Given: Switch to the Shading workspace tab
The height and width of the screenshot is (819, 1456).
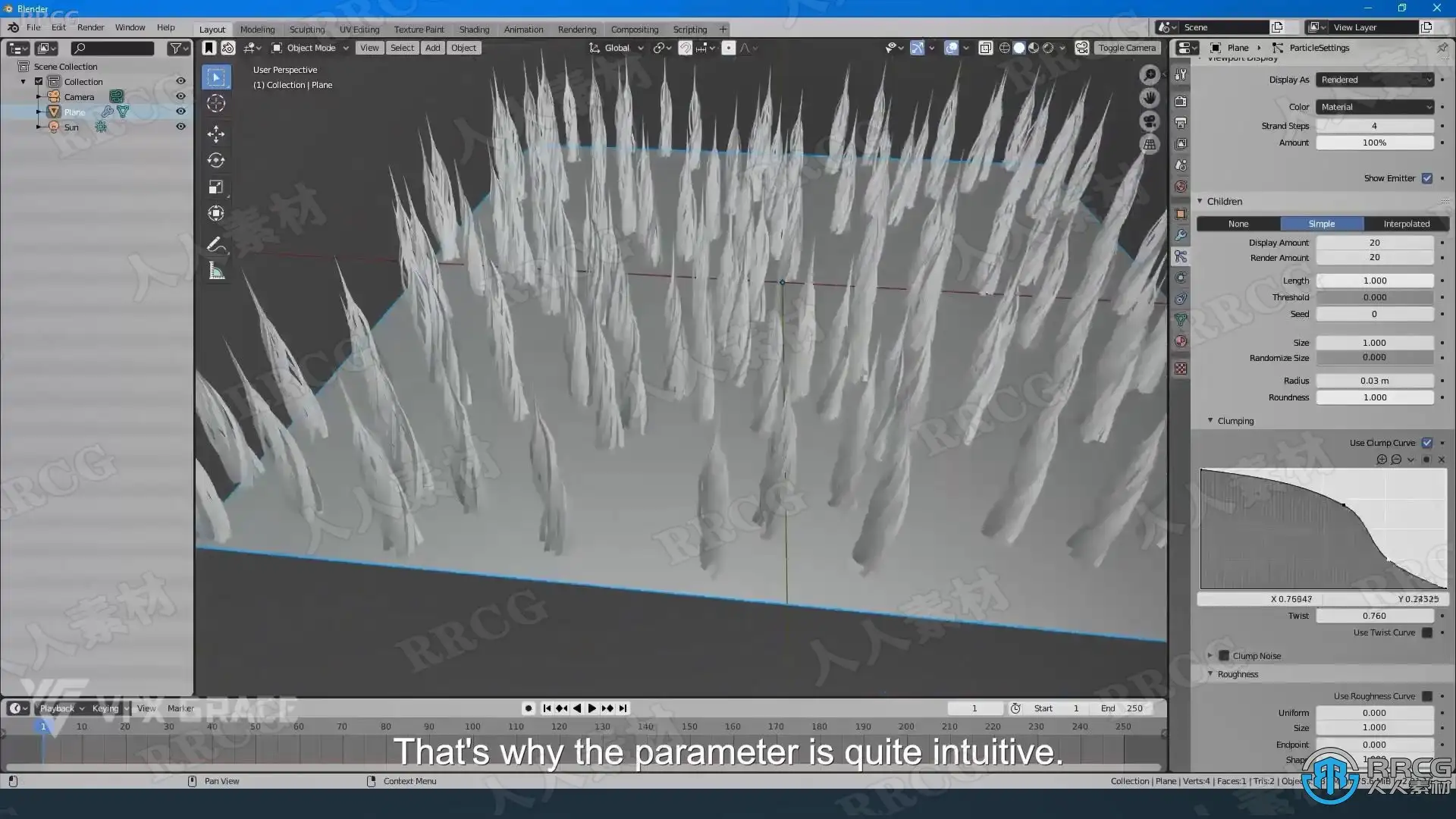Looking at the screenshot, I should click(x=474, y=30).
